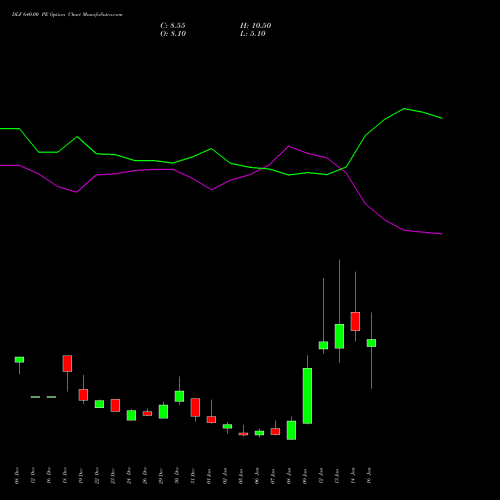This screenshot has height=500, width=500.
Task: Click the green indicator line peak at right
Action: pos(404,109)
